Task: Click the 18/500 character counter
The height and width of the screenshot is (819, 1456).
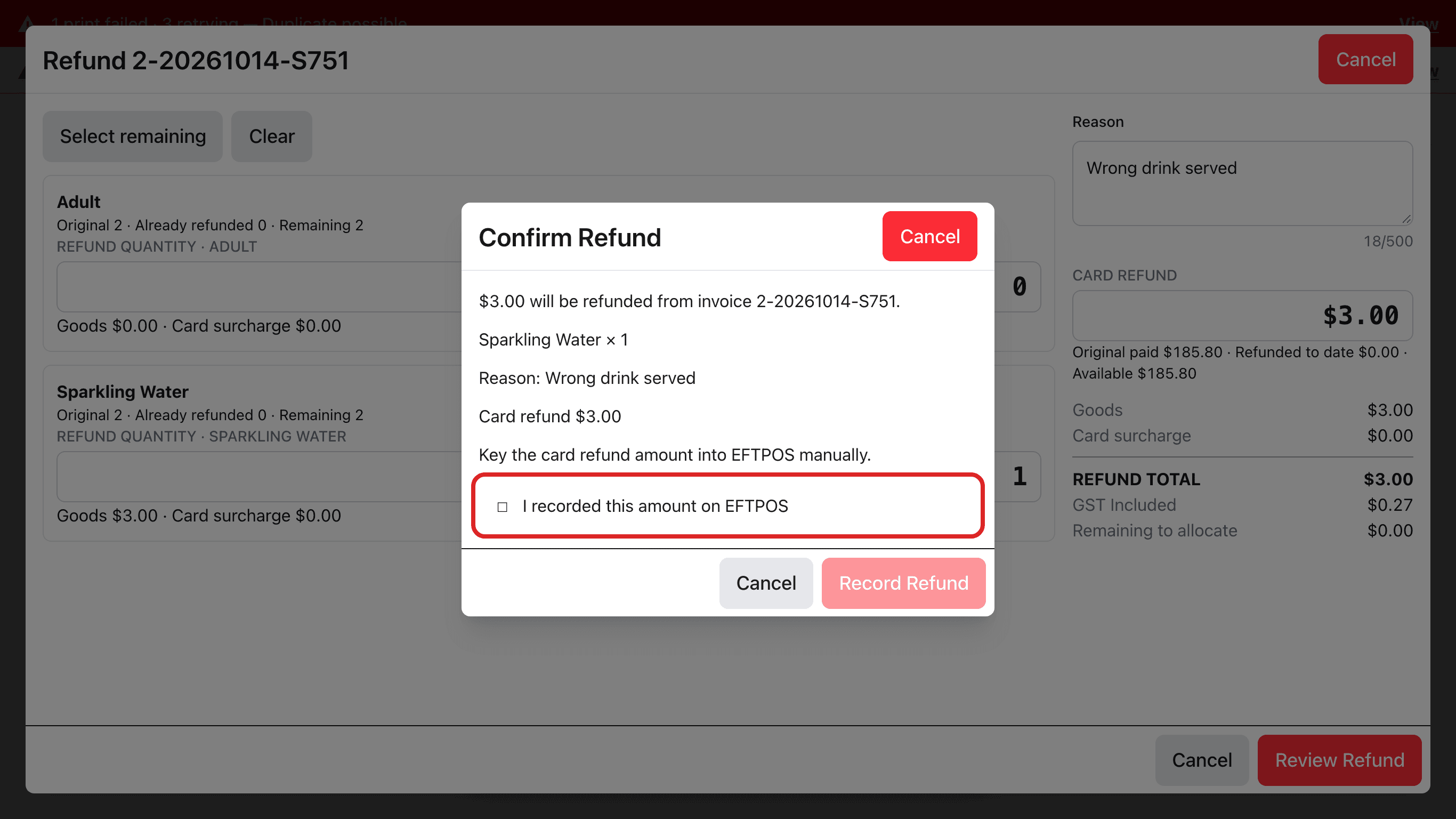Action: pos(1388,241)
